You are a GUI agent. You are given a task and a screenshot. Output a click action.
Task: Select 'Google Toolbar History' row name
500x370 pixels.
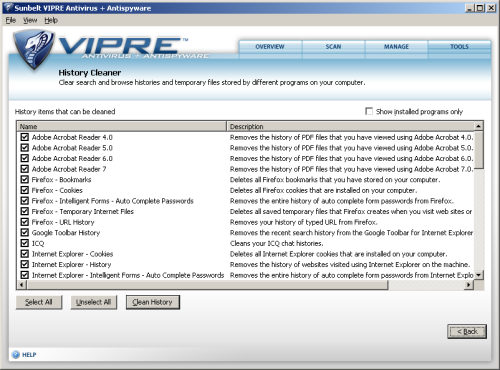point(66,233)
